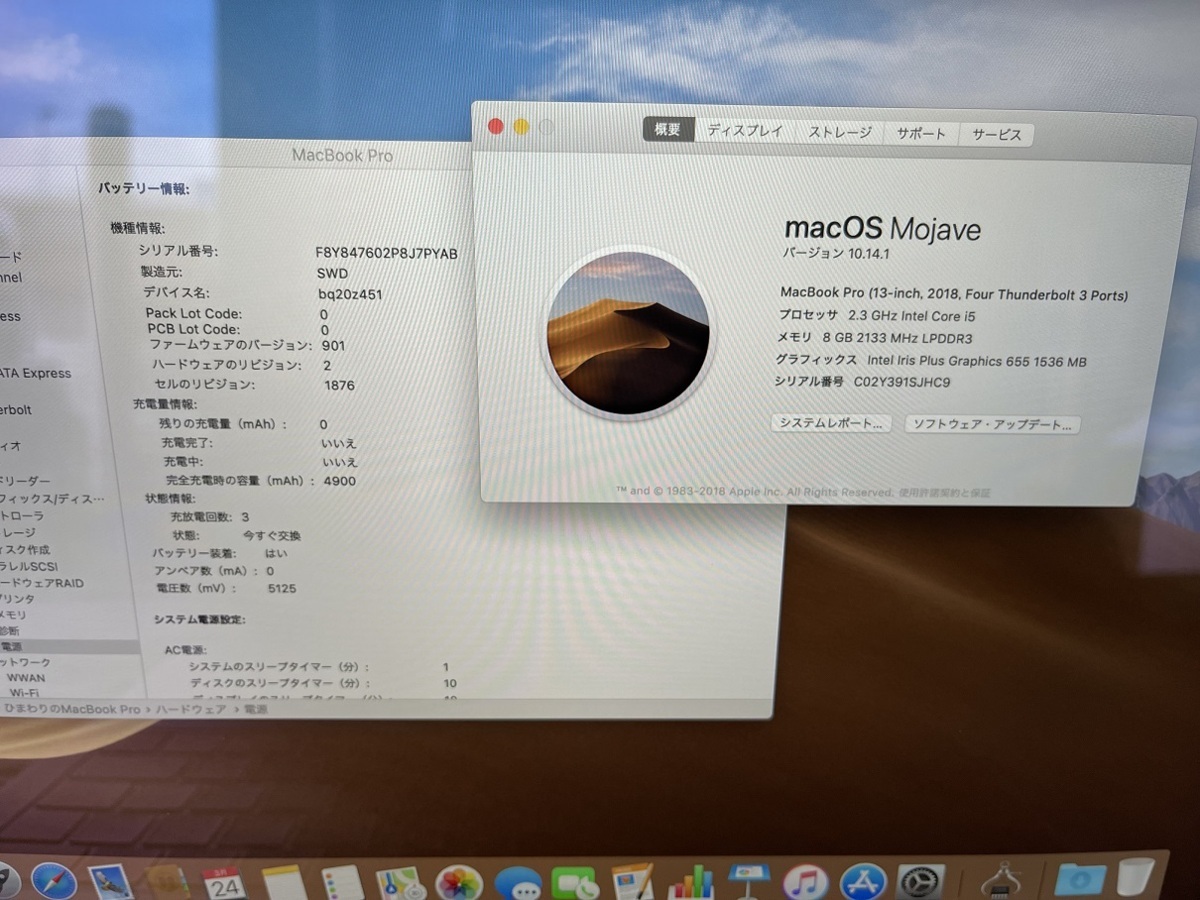
Task: Open the Downloads folder in the Dock
Action: point(1080,880)
